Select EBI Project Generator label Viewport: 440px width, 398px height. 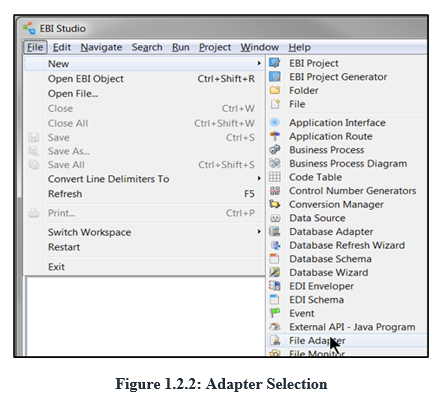pyautogui.click(x=338, y=77)
